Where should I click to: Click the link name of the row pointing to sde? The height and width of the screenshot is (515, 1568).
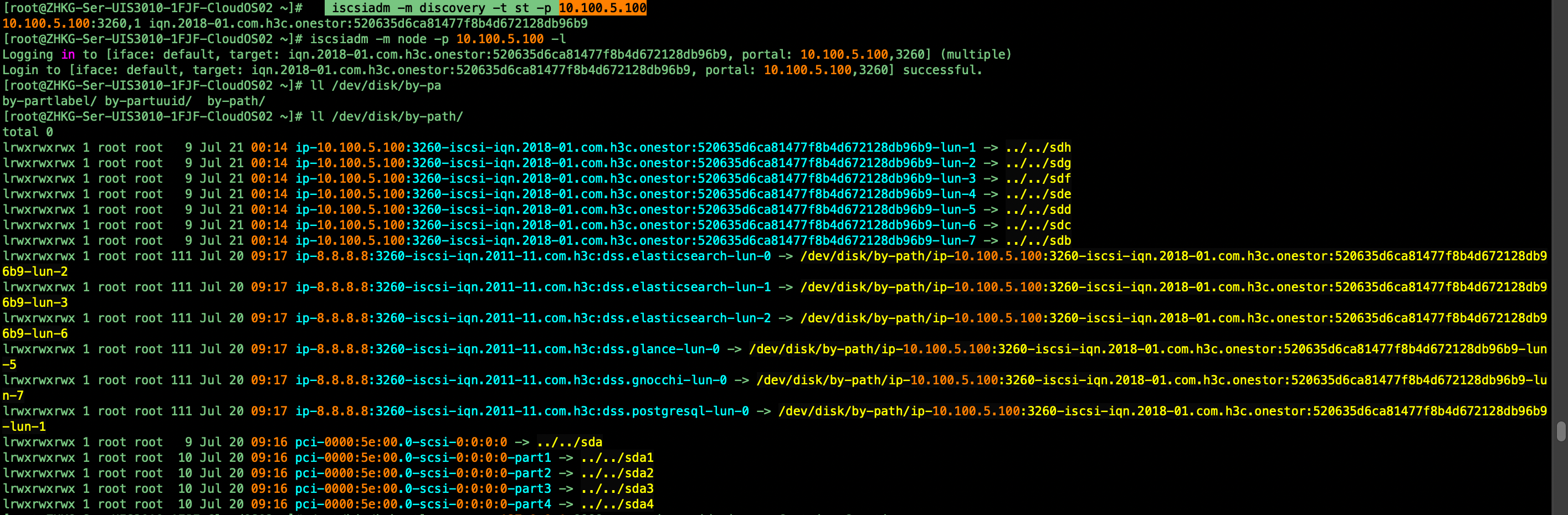click(x=636, y=194)
